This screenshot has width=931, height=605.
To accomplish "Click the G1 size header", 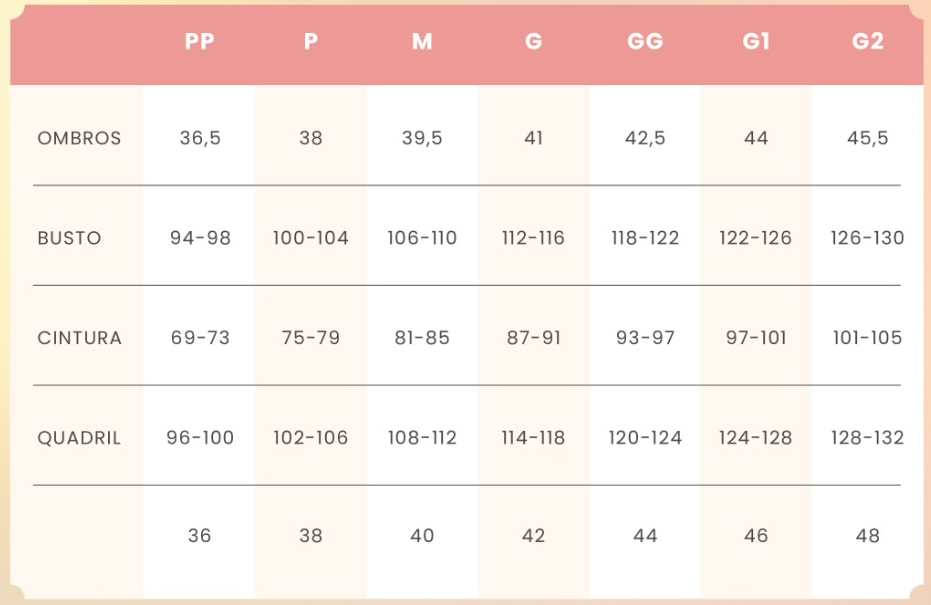I will (756, 41).
